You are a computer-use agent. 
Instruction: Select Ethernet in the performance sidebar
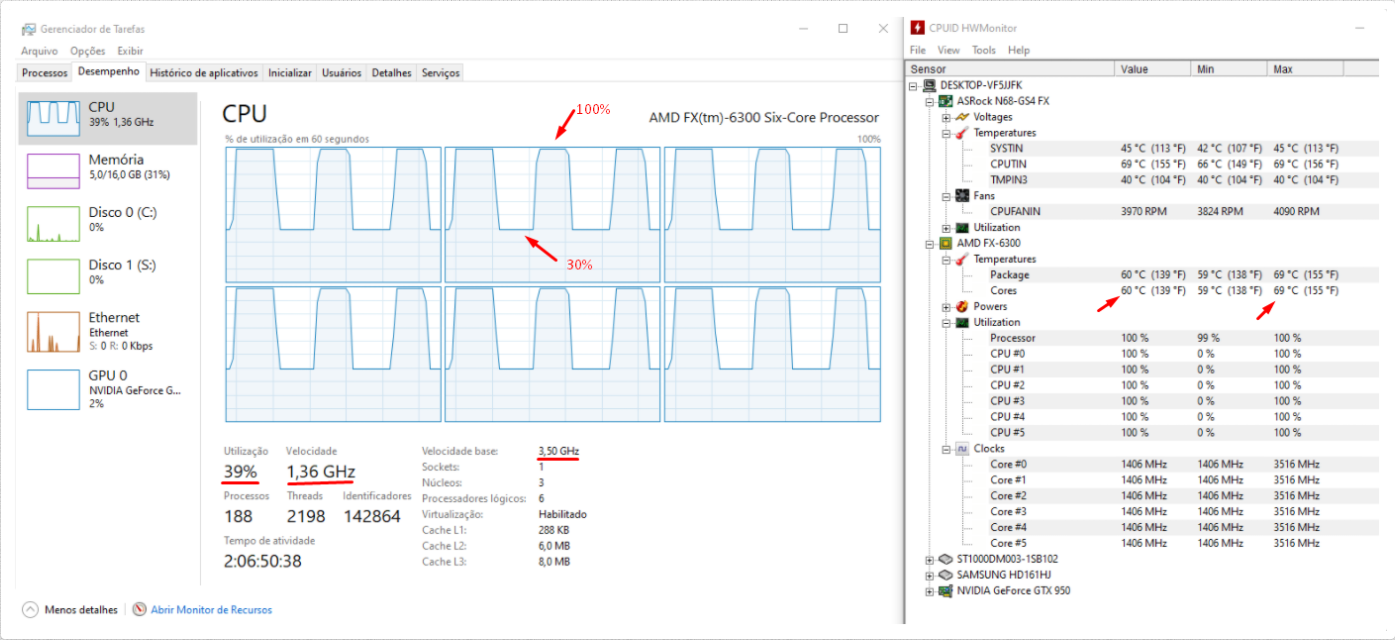pyautogui.click(x=108, y=331)
